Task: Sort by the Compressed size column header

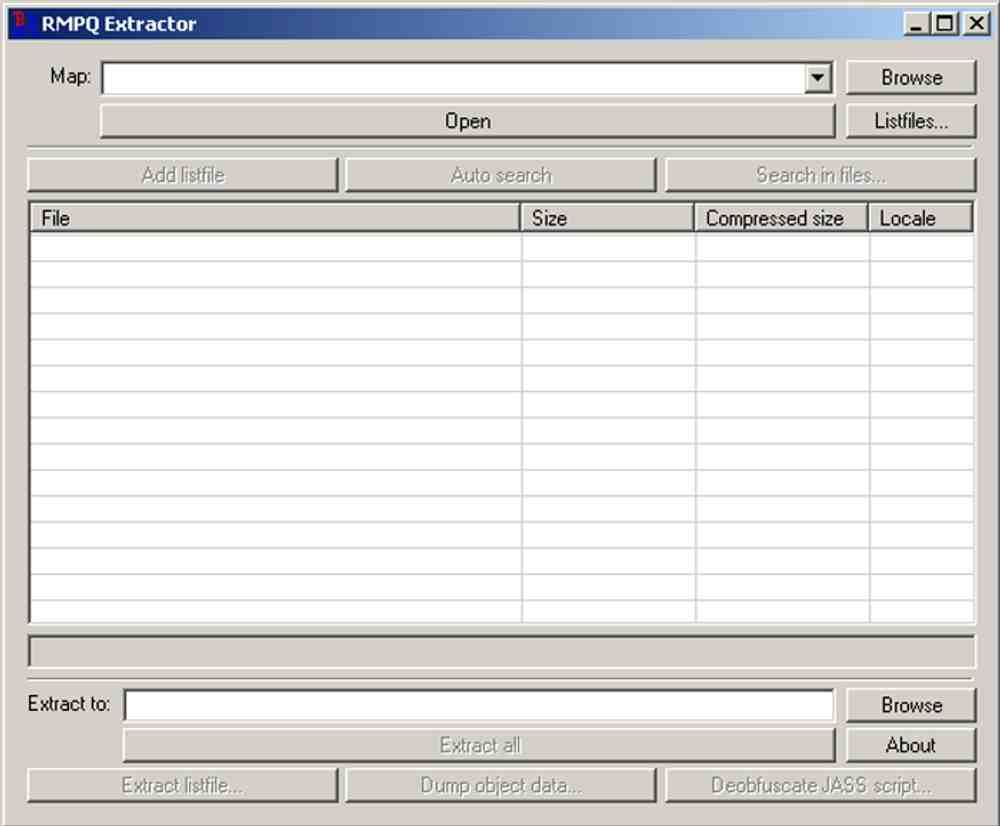Action: [x=781, y=218]
